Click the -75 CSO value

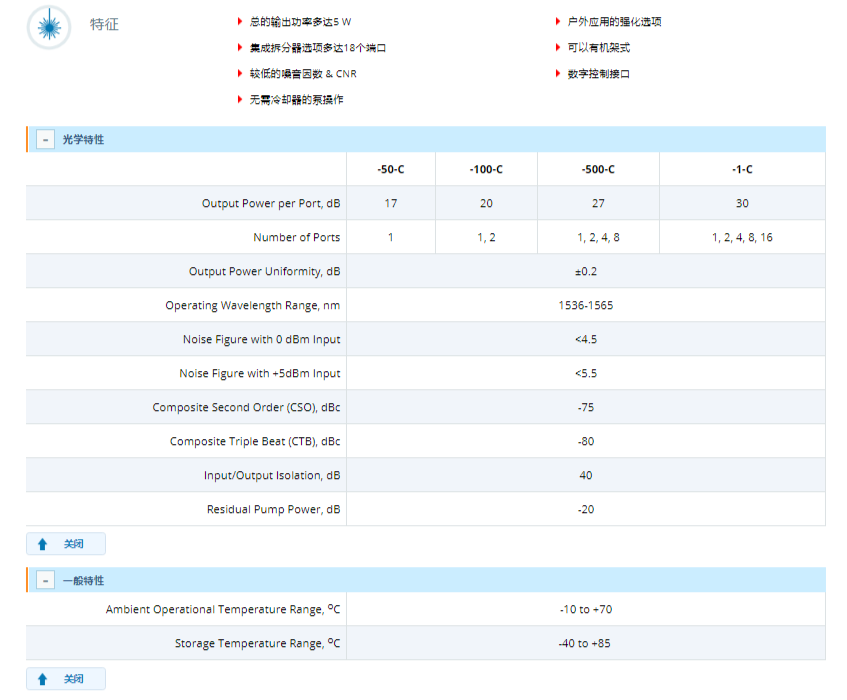(x=586, y=407)
